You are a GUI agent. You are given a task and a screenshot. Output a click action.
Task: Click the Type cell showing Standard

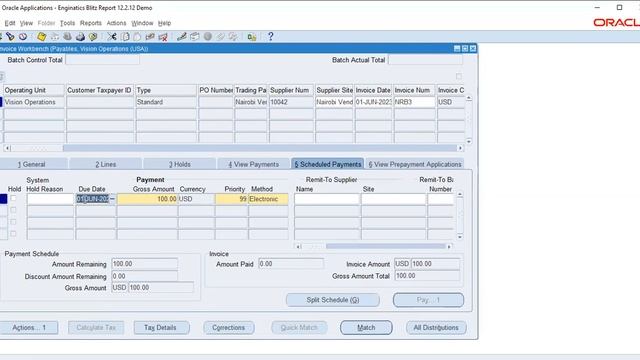166,102
